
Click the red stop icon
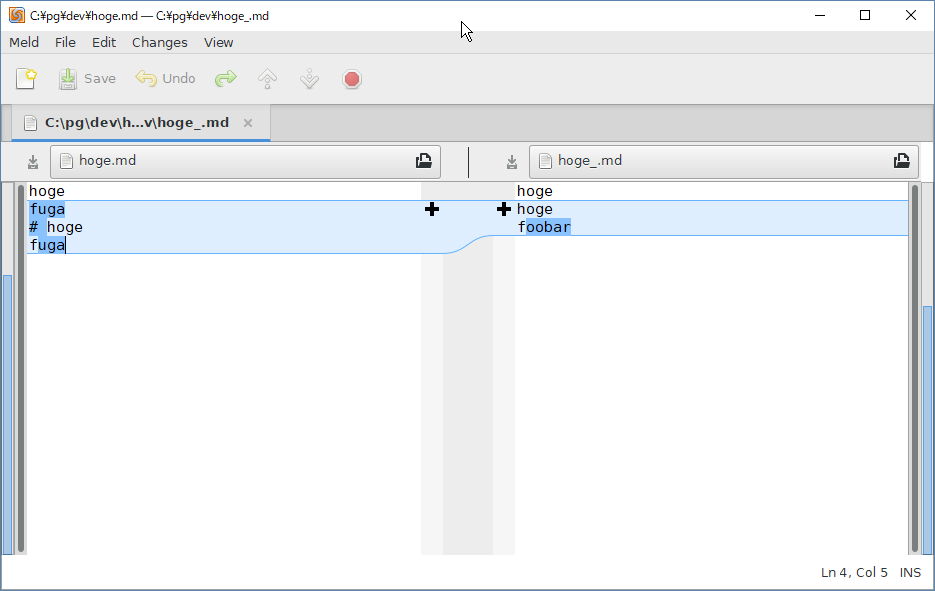coord(351,79)
